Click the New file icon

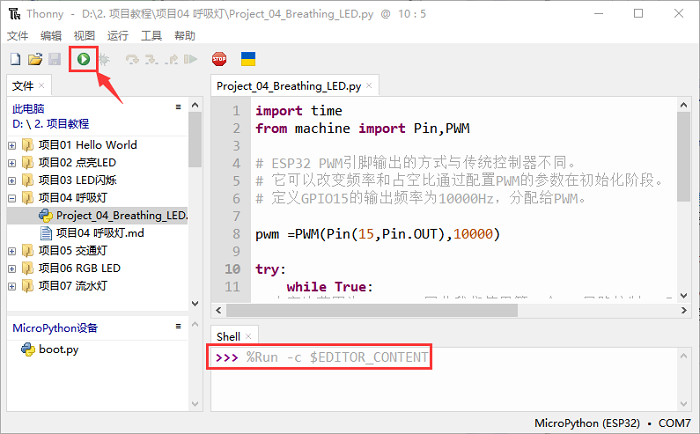pyautogui.click(x=15, y=60)
